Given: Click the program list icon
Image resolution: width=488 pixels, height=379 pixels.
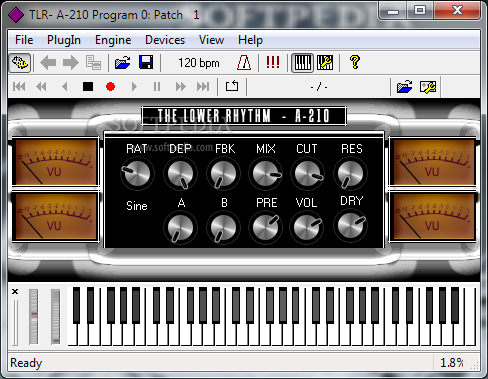Looking at the screenshot, I should (93, 63).
